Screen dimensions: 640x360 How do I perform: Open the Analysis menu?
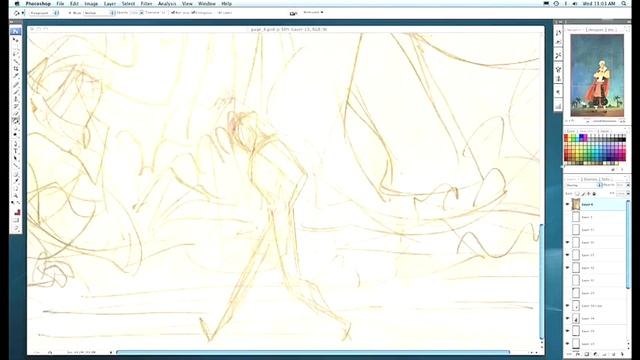click(167, 4)
